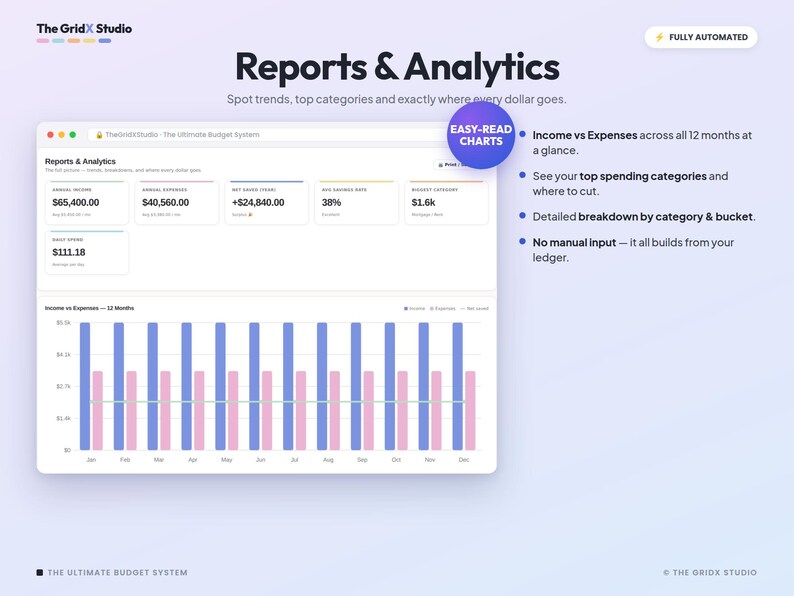The height and width of the screenshot is (596, 794).
Task: Open the Annual Expenses card
Action: [x=177, y=203]
